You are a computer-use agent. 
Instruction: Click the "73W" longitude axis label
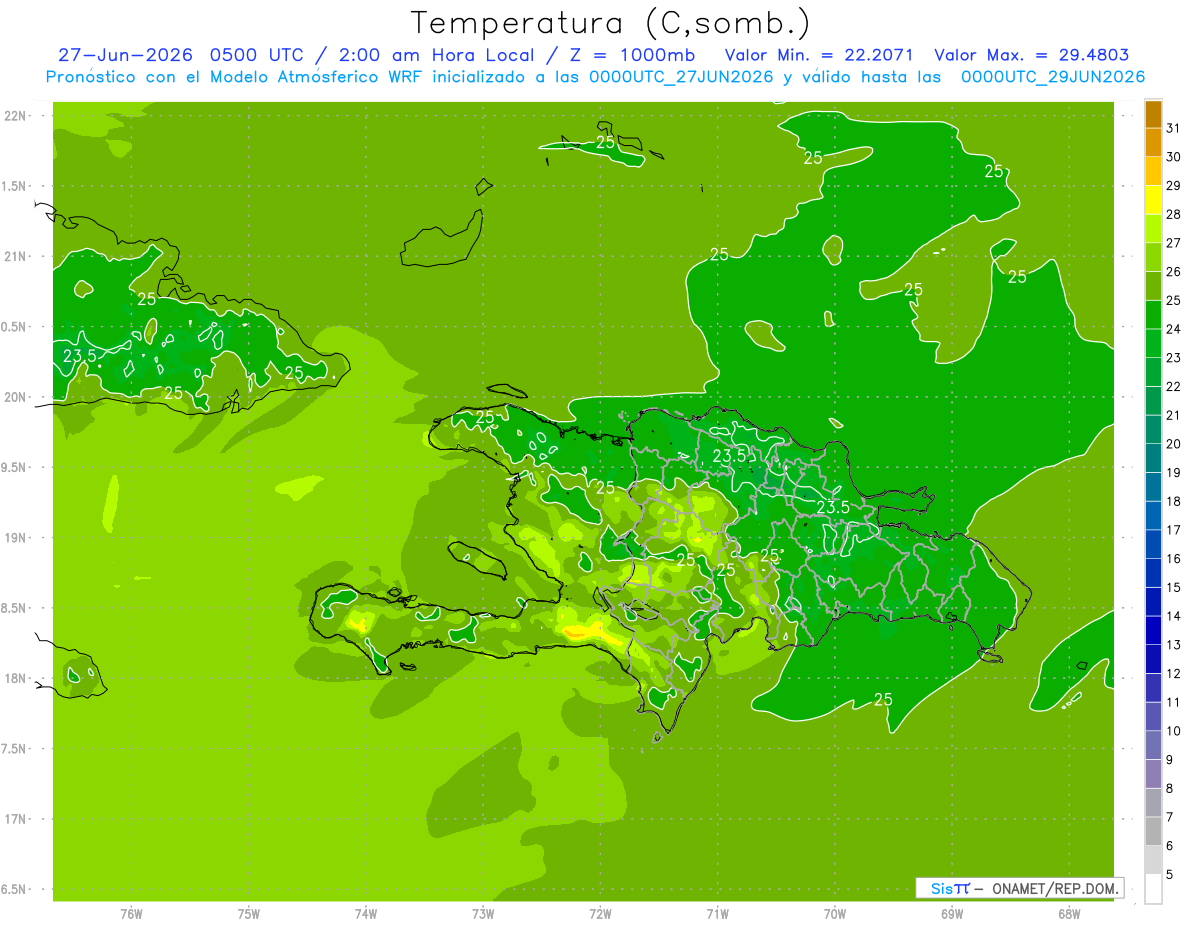point(483,913)
